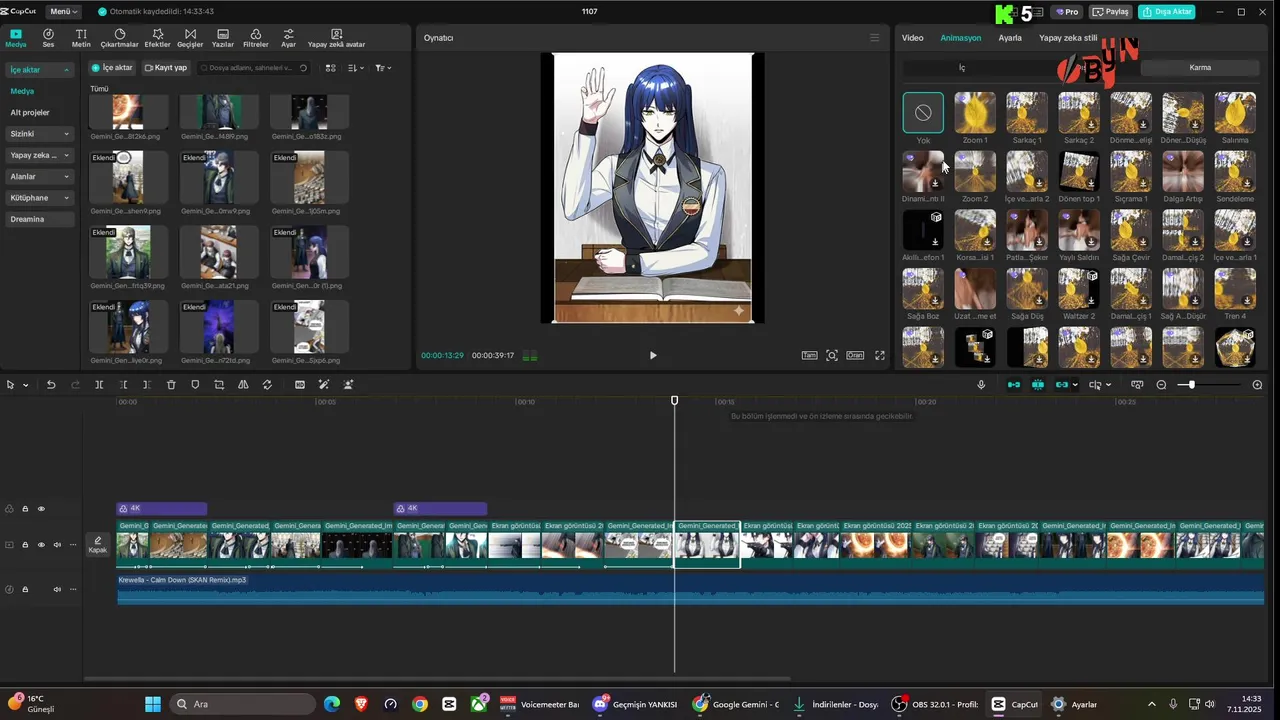
Task: Click the mirror flip icon
Action: (243, 385)
